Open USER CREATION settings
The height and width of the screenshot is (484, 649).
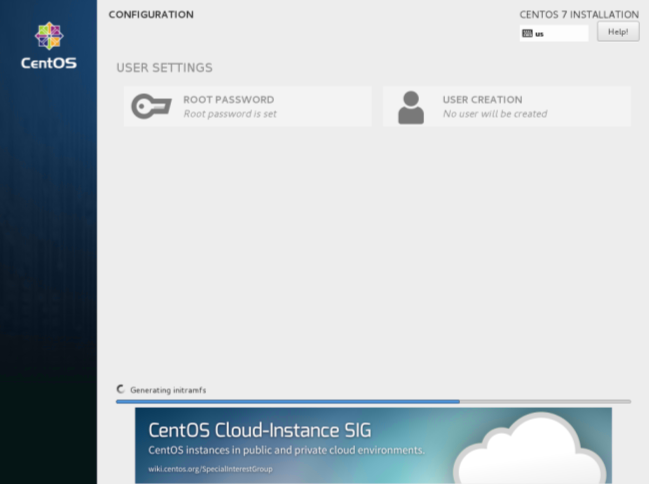[507, 106]
